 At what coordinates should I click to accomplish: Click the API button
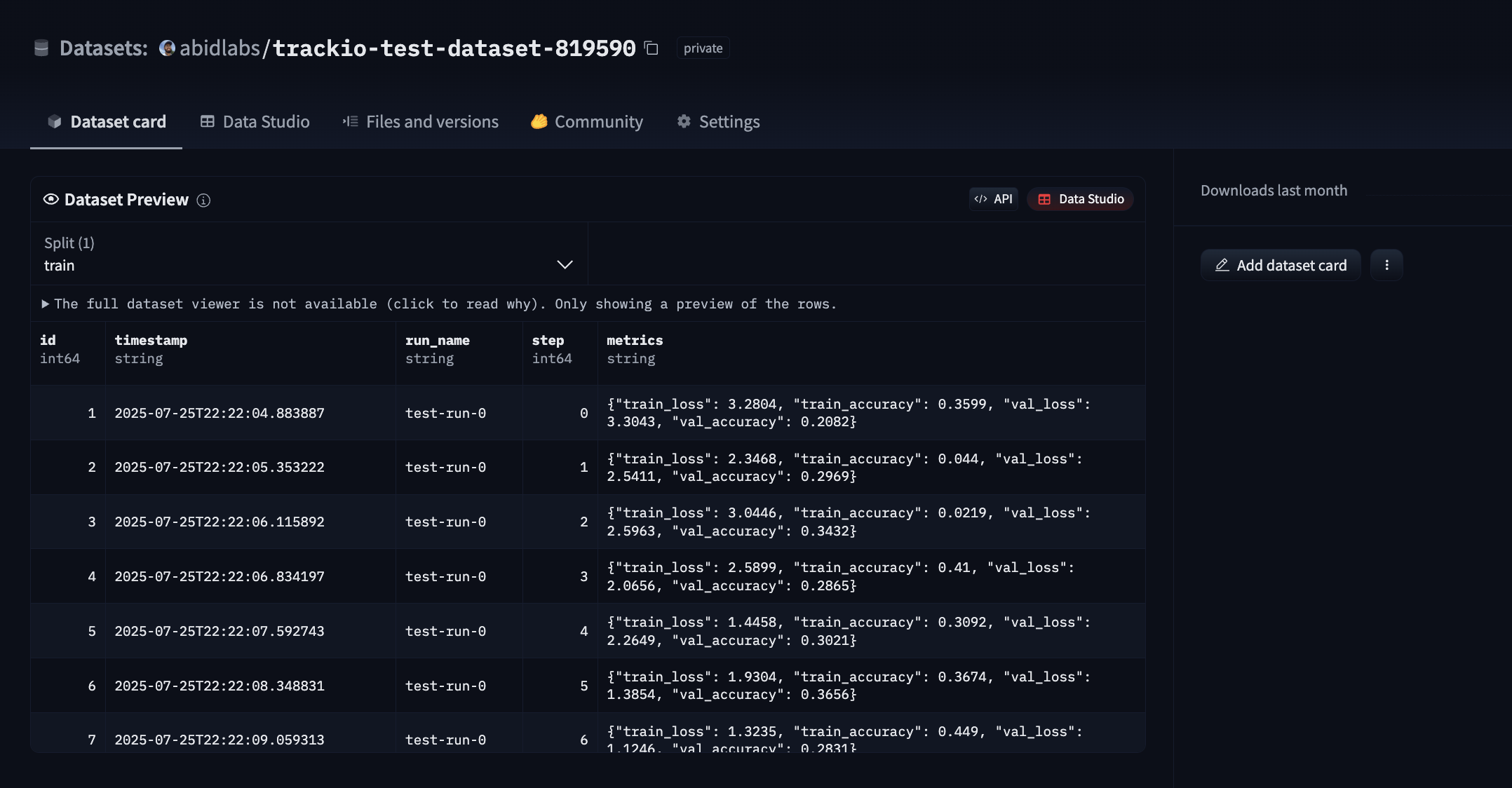(x=994, y=199)
